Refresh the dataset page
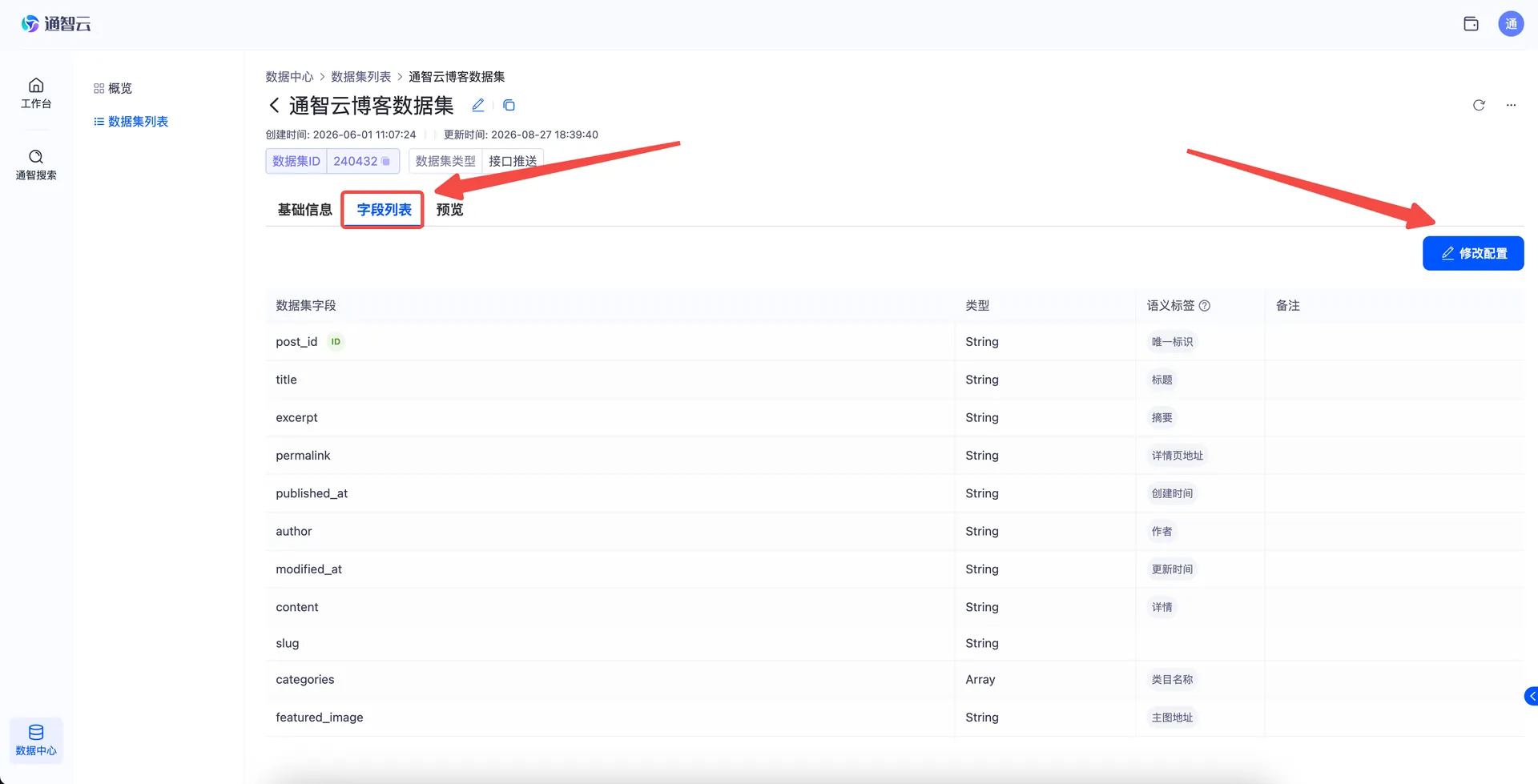The image size is (1538, 784). click(x=1479, y=105)
